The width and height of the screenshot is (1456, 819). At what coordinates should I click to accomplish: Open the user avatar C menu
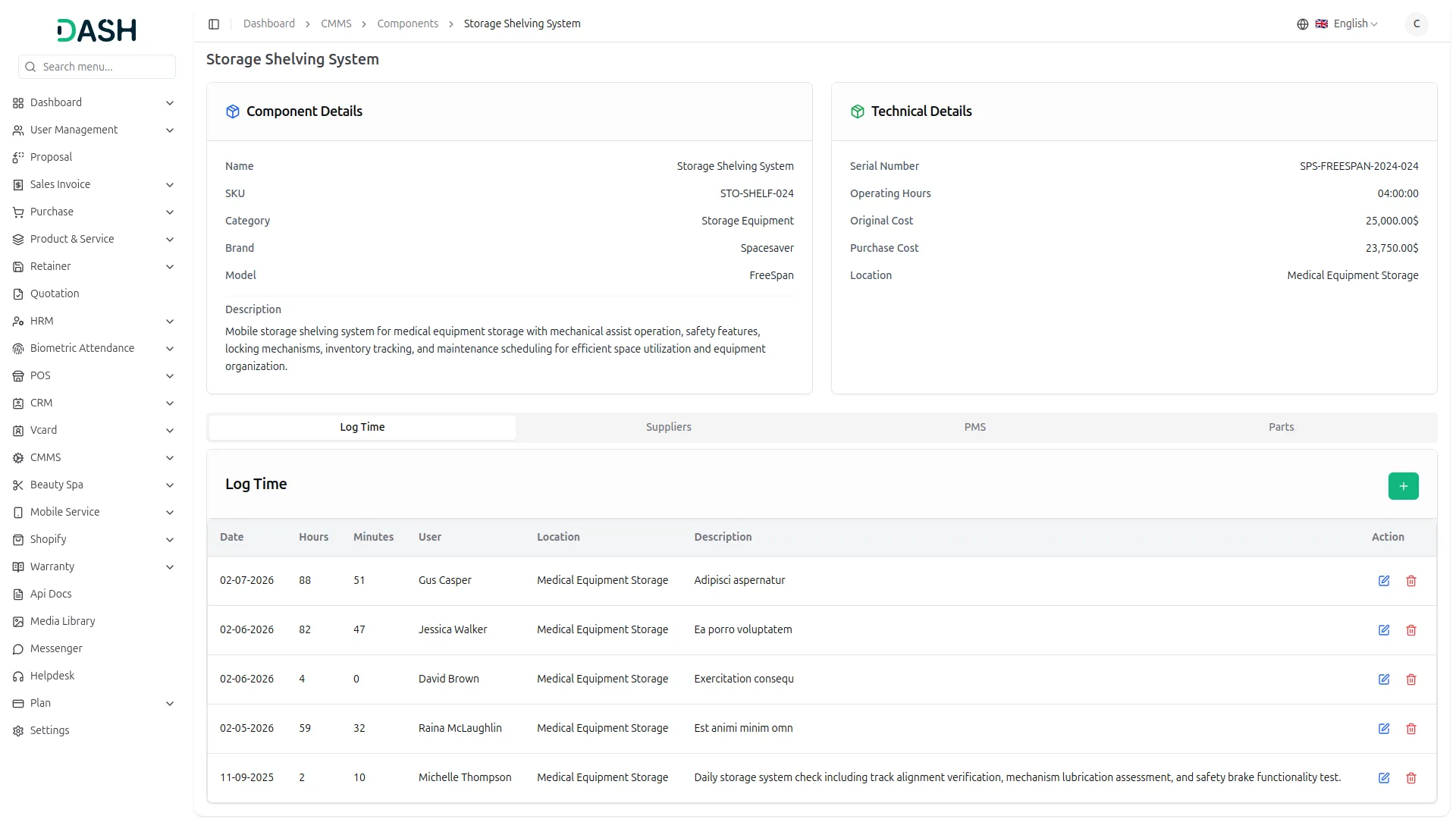pos(1416,24)
